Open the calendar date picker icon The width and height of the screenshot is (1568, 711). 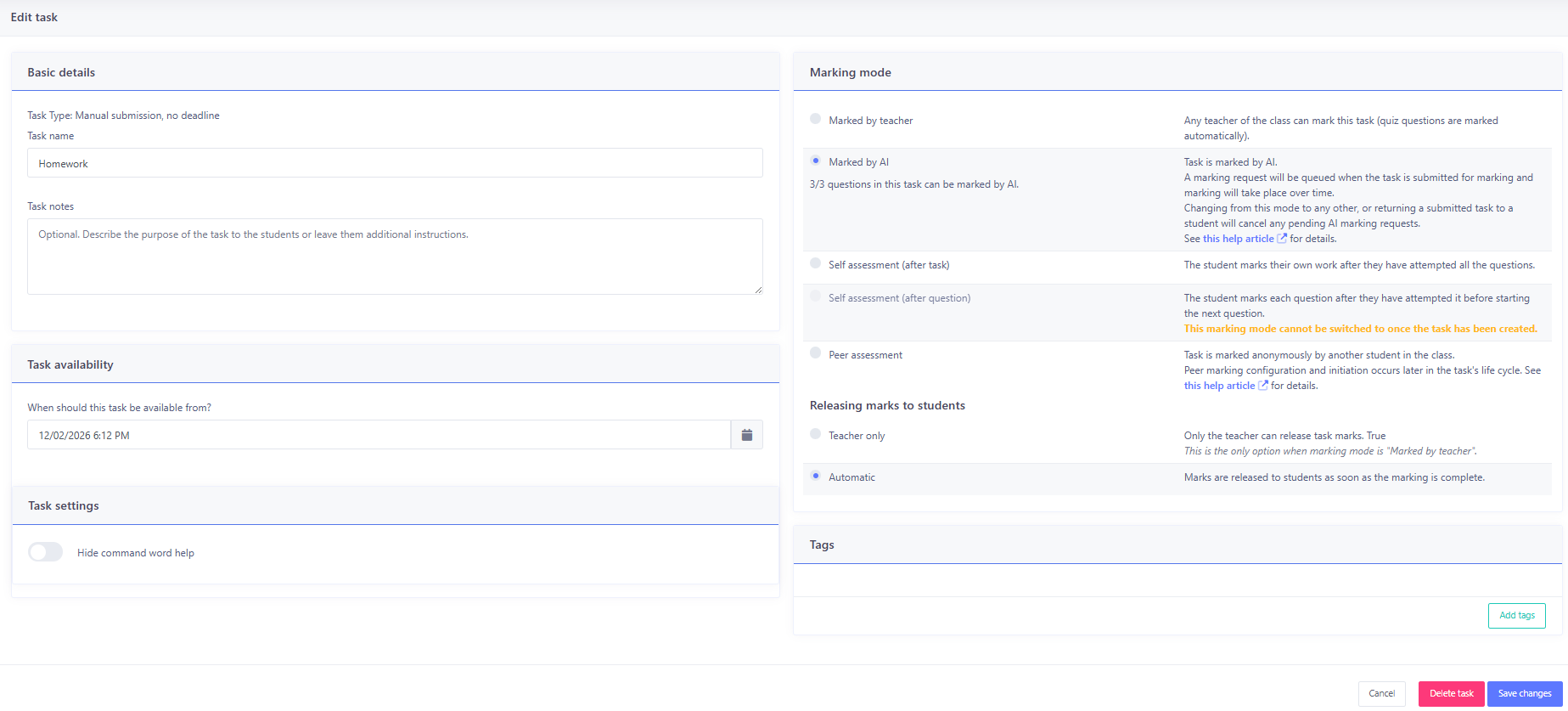pos(746,435)
